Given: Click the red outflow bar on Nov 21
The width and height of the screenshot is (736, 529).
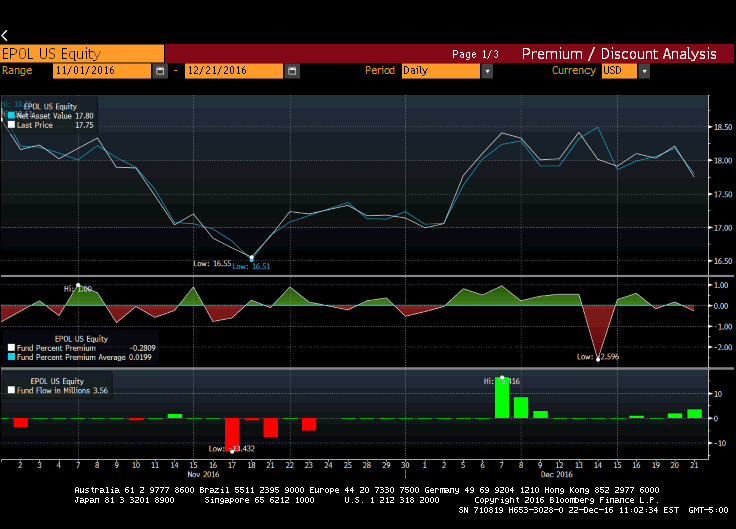Looking at the screenshot, I should pos(270,428).
